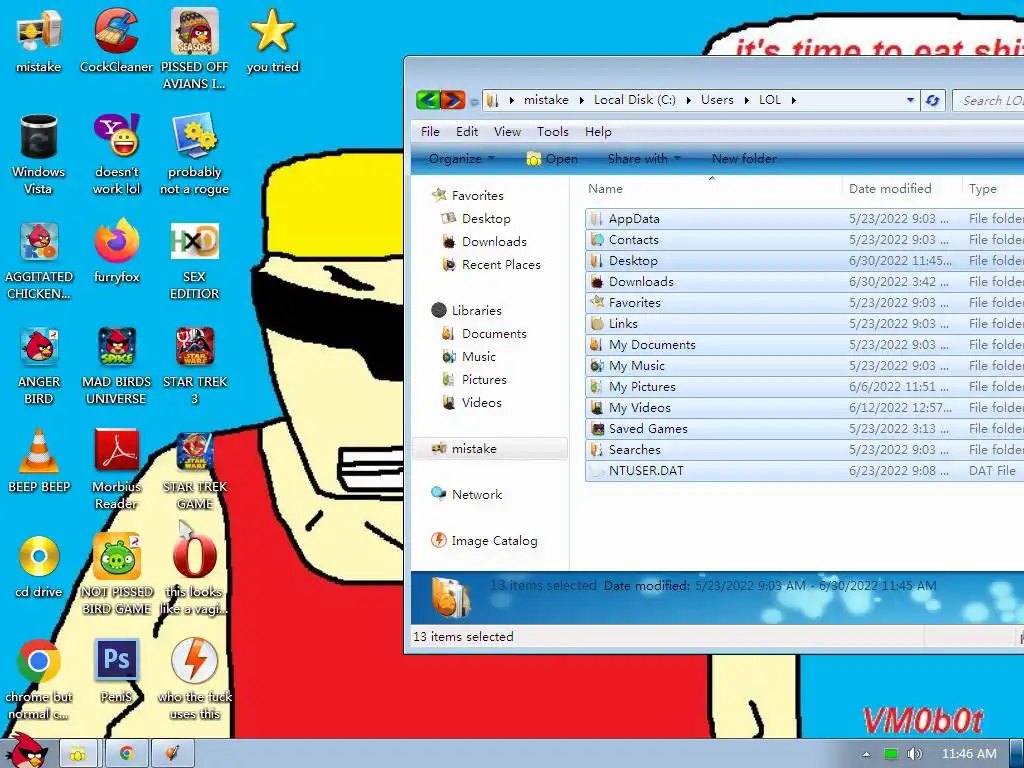
Task: Select the STAR TREK 3 icon
Action: [x=195, y=365]
